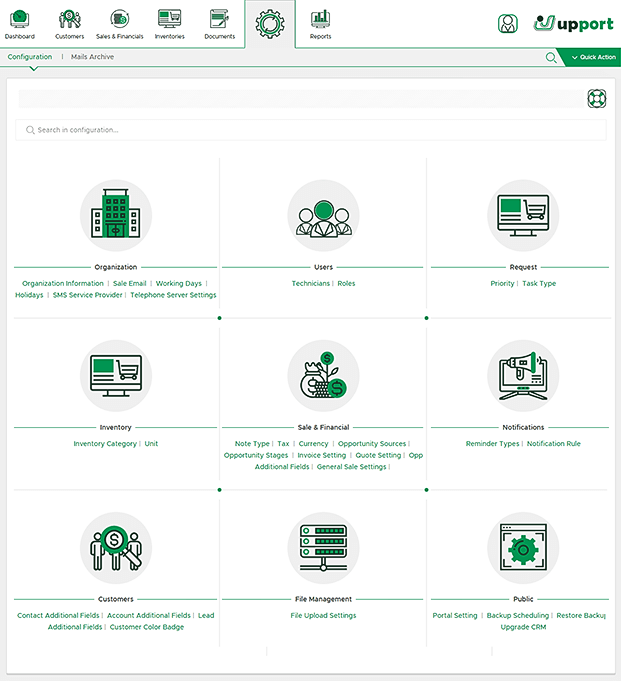Click the lifebuoy help icon
The height and width of the screenshot is (681, 621).
[597, 99]
